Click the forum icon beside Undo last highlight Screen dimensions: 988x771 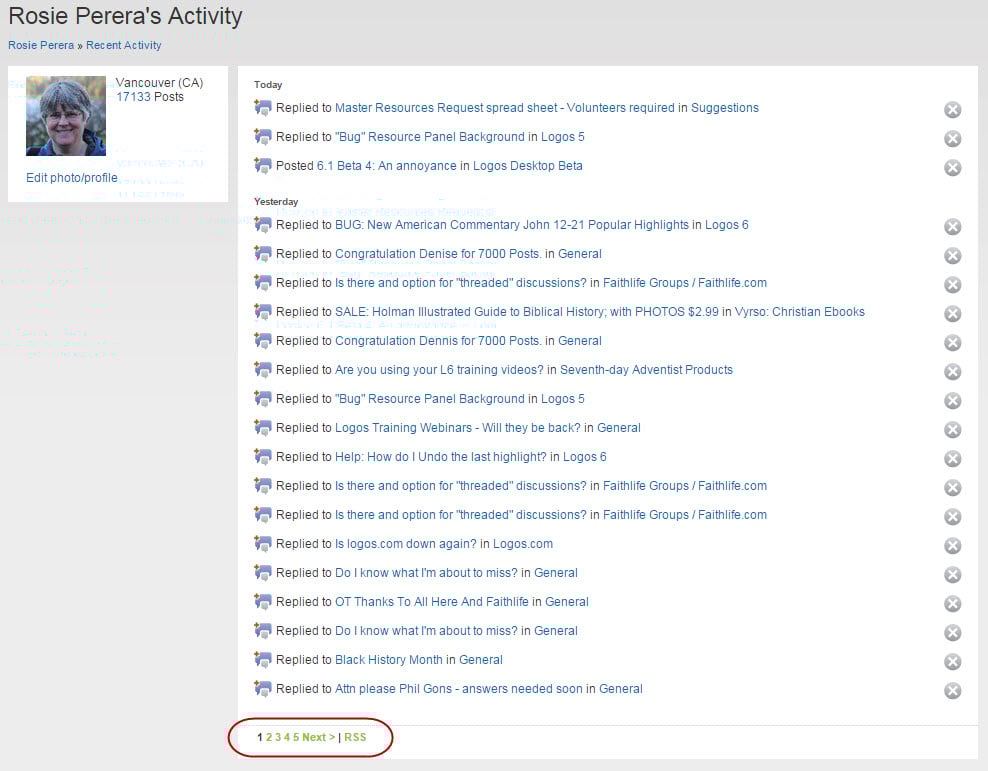click(263, 457)
